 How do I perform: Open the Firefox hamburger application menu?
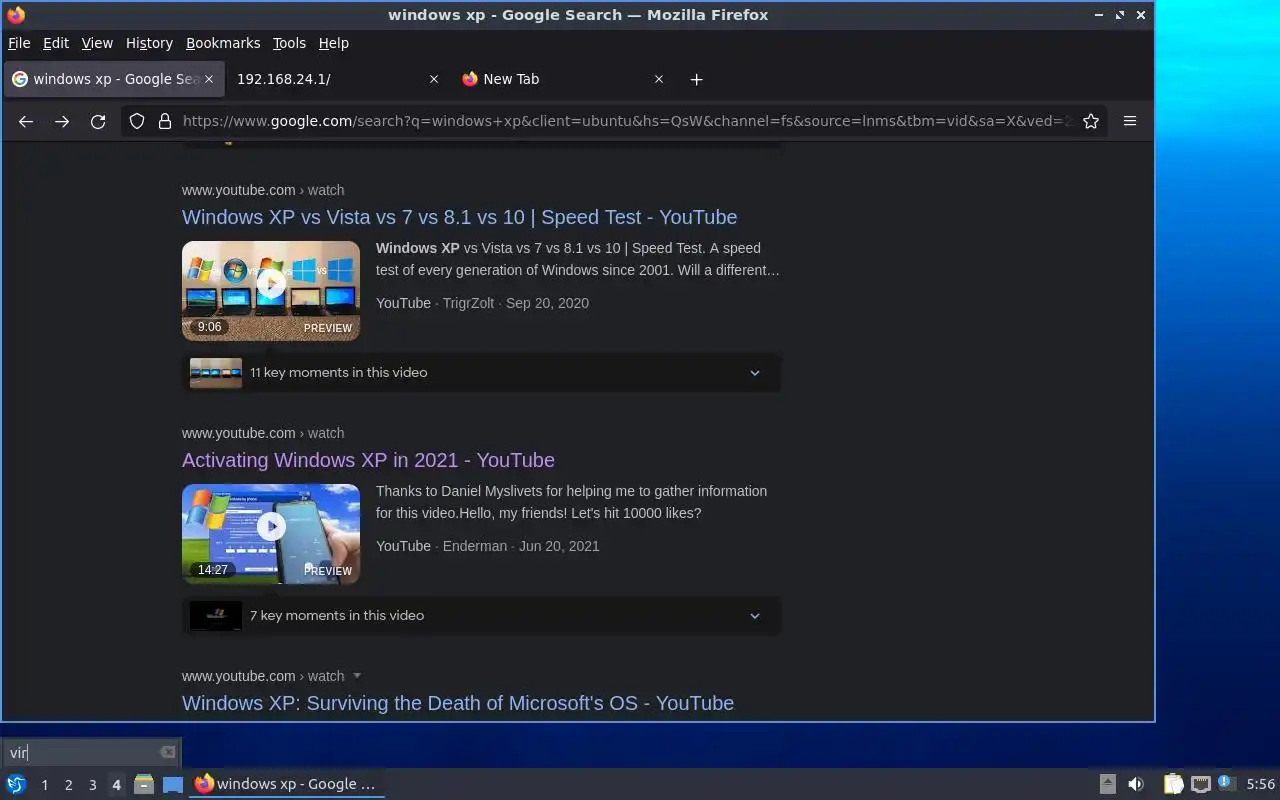(1130, 121)
